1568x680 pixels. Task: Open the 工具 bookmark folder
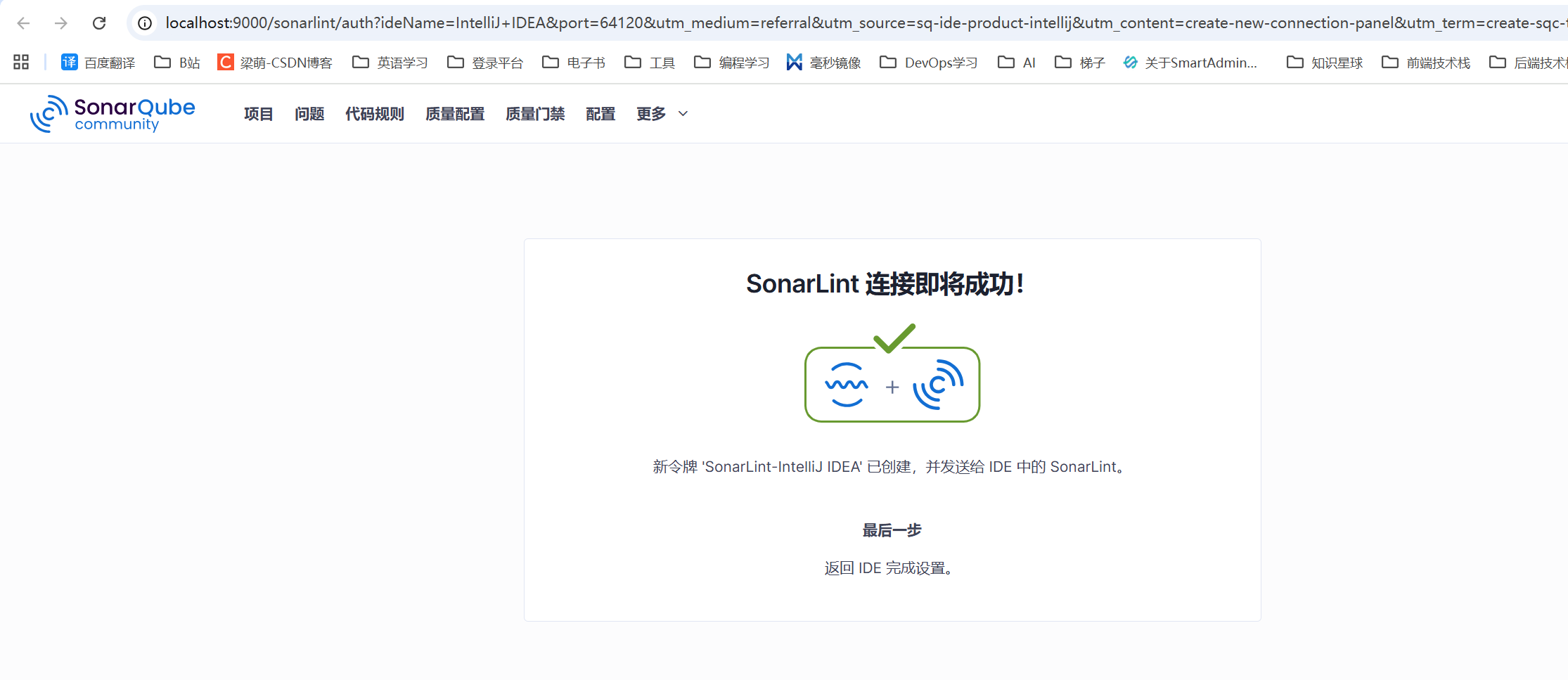tap(650, 63)
